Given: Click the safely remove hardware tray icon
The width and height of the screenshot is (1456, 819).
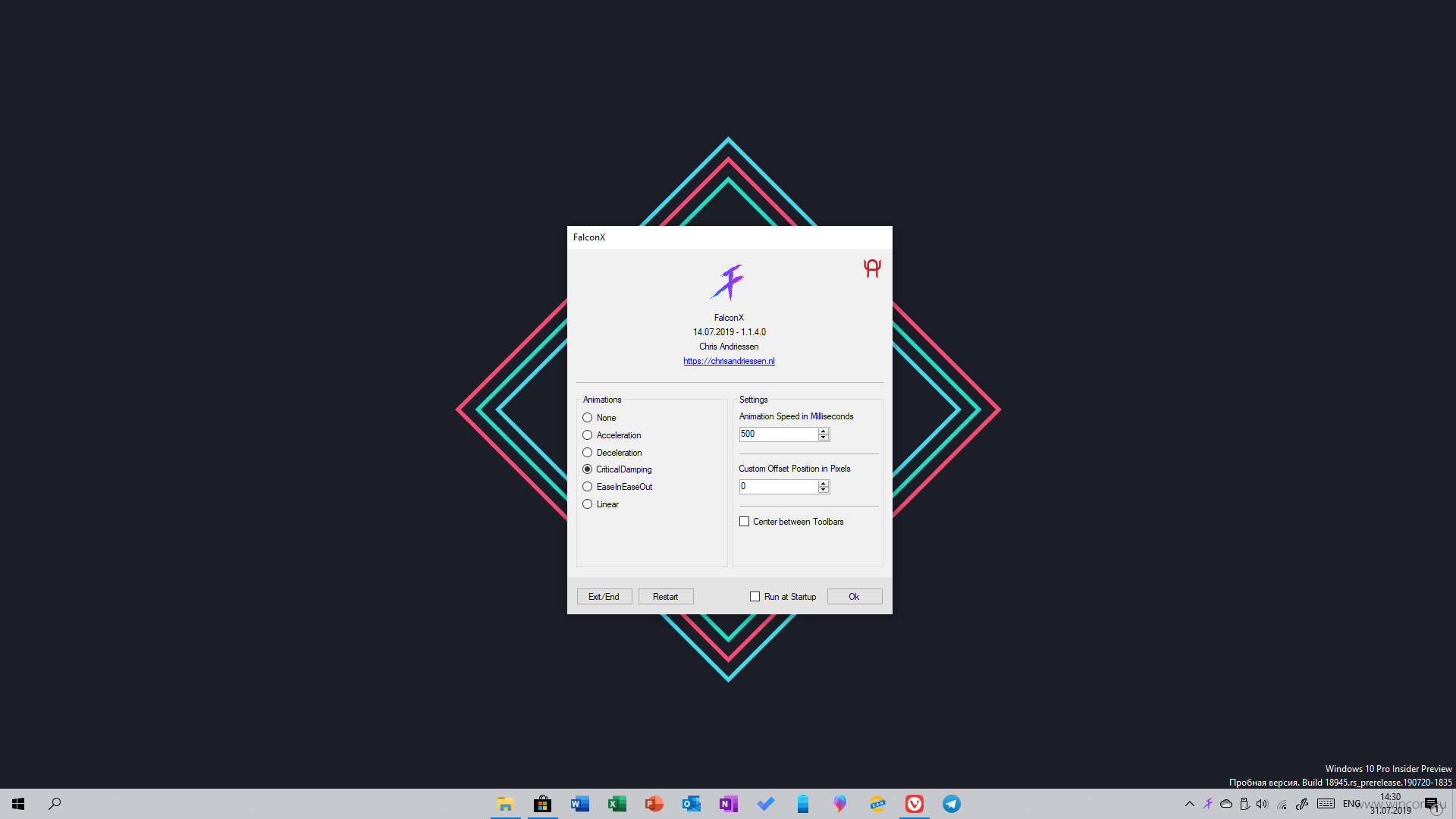Looking at the screenshot, I should point(1244,804).
